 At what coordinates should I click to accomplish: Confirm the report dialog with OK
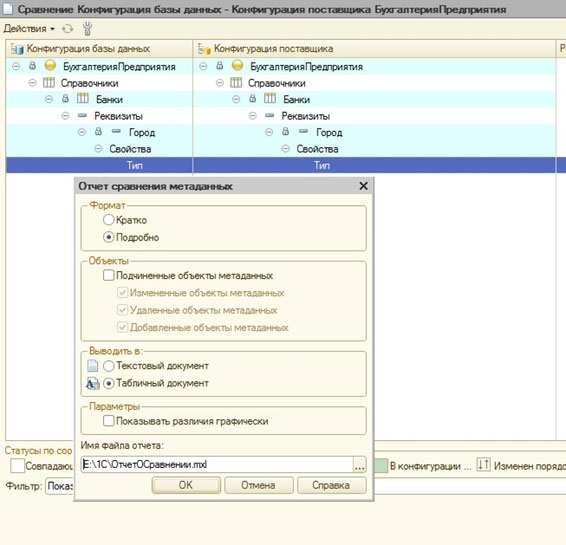point(186,485)
